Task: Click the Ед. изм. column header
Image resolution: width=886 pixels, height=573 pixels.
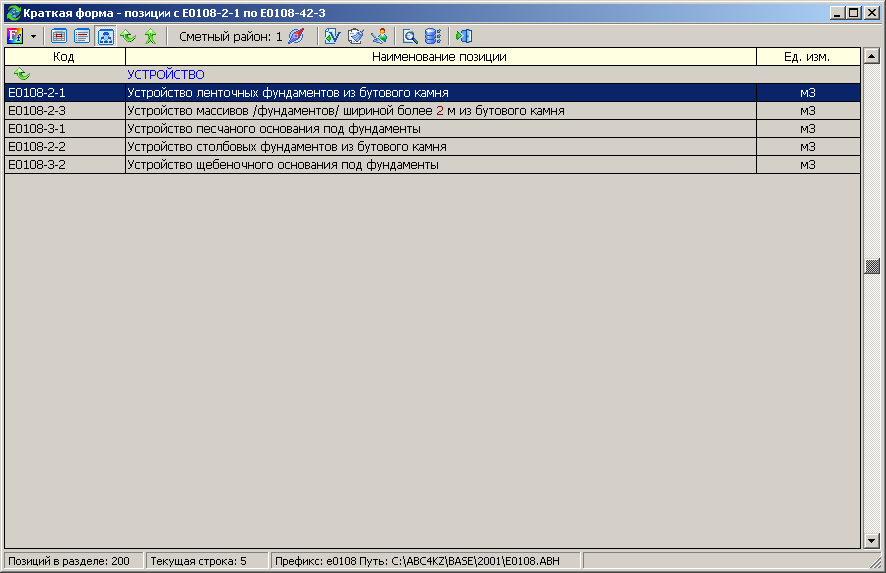Action: tap(808, 57)
